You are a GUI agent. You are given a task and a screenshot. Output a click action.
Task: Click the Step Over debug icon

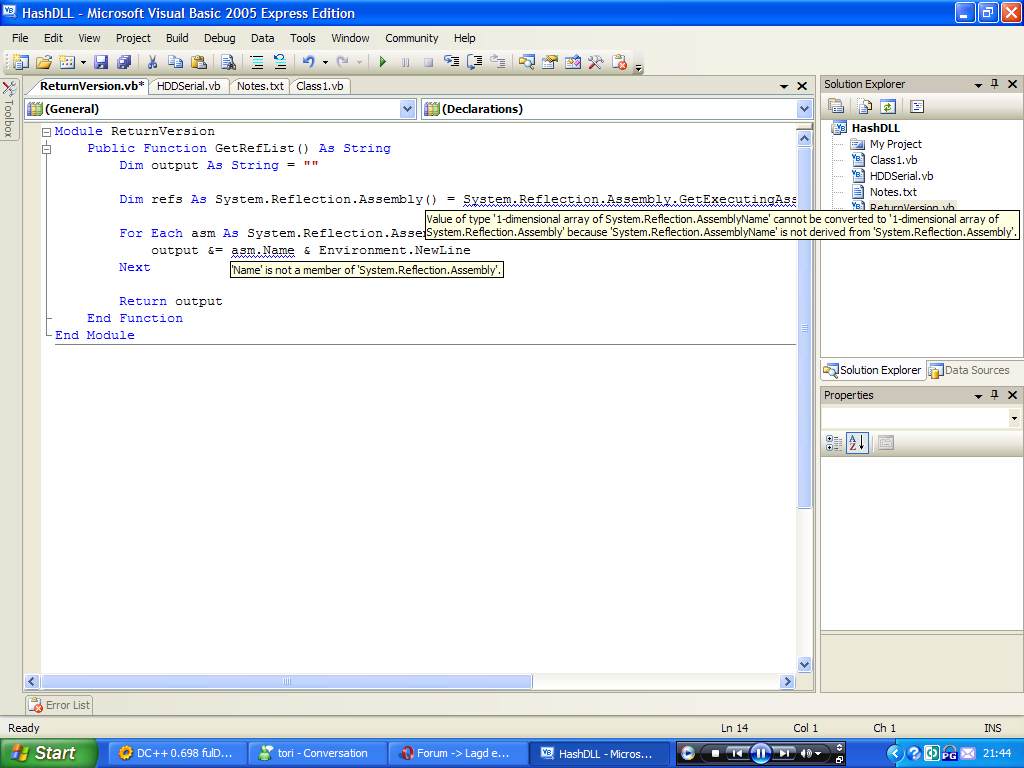pos(475,62)
